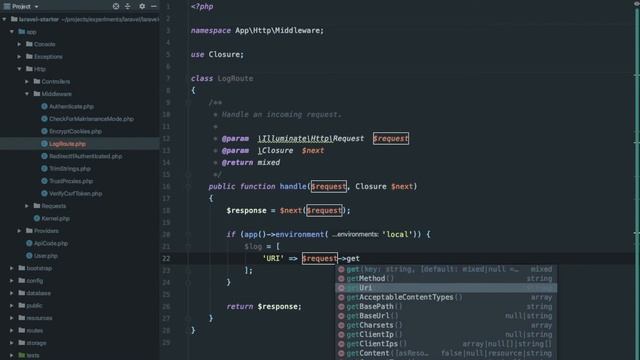Click the RedirectIfAuthenticated.php class icon
The height and width of the screenshot is (360, 640).
[x=44, y=156]
